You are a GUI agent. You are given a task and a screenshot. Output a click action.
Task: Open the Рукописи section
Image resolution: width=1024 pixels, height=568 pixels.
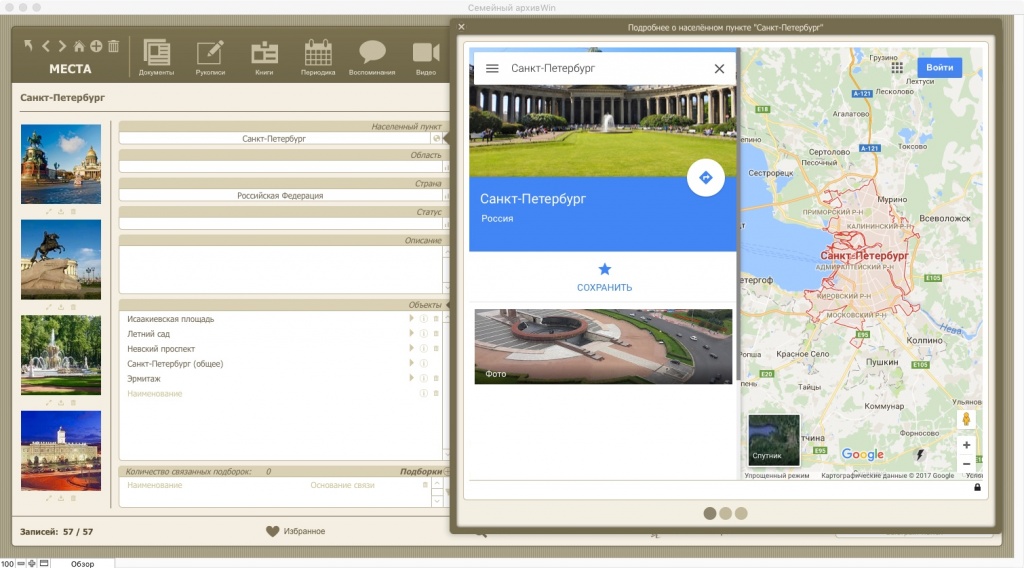click(x=210, y=58)
